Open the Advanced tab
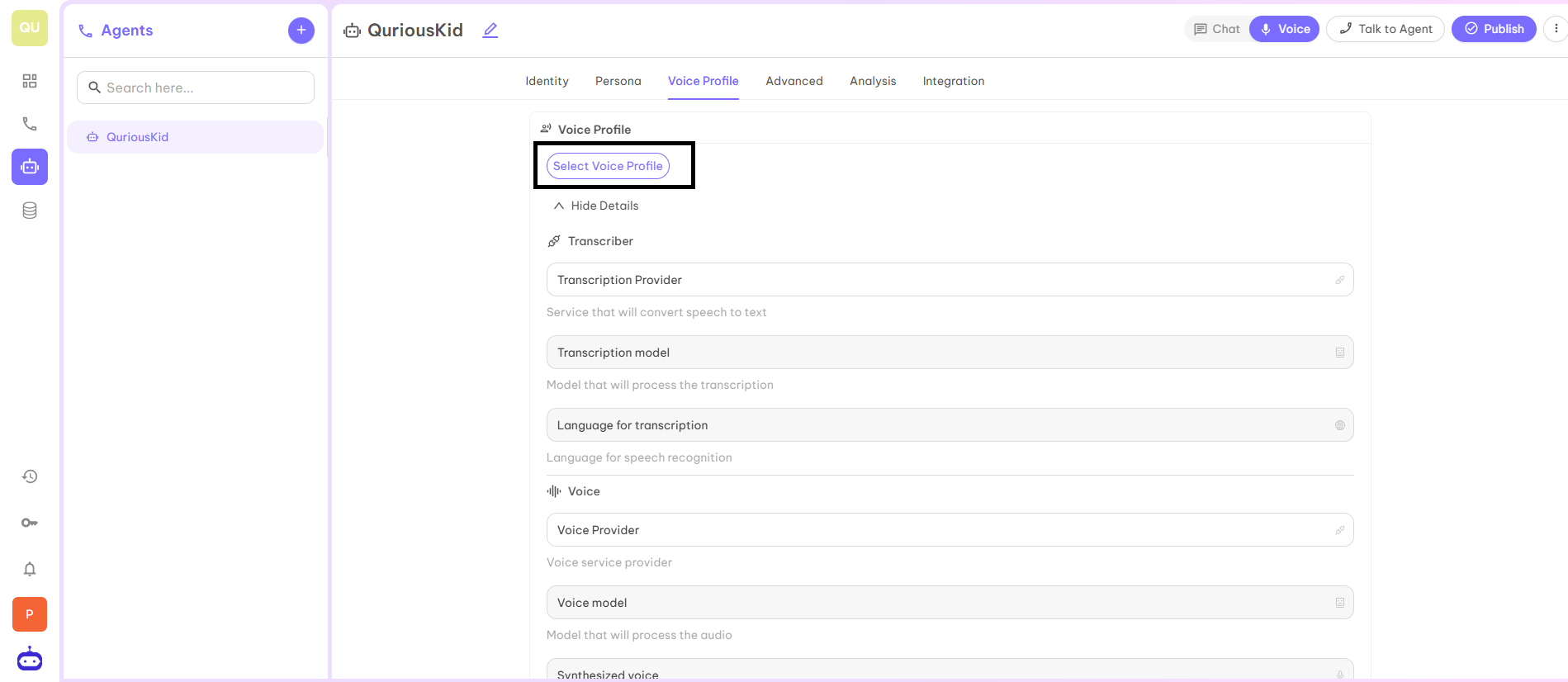The image size is (1568, 682). click(794, 81)
